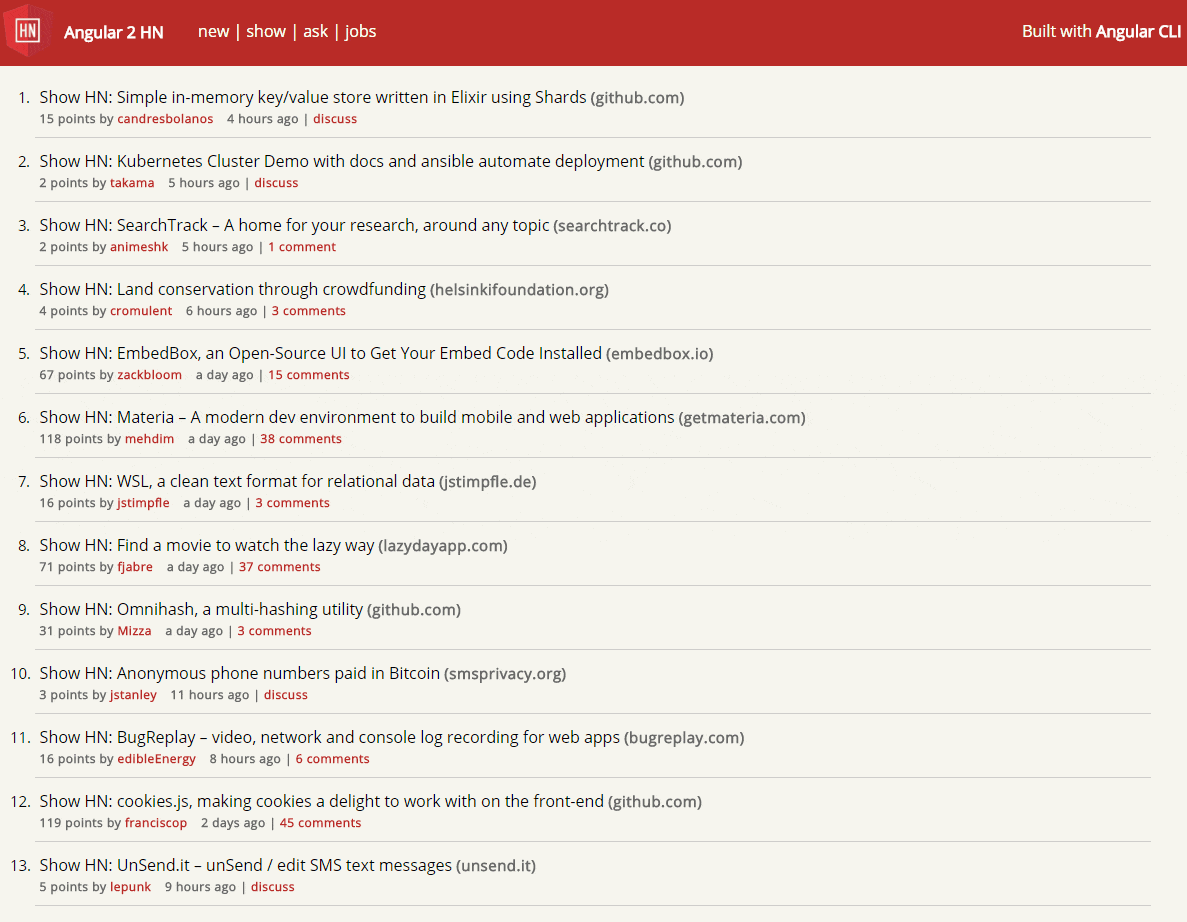Open the 45 comments link
1187x922 pixels.
pos(320,822)
